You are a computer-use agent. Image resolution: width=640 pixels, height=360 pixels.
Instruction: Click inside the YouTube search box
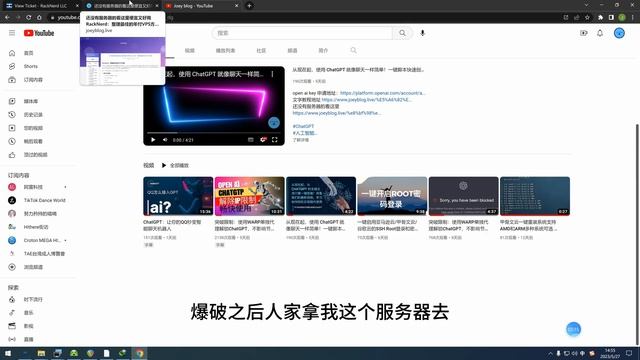pyautogui.click(x=302, y=33)
